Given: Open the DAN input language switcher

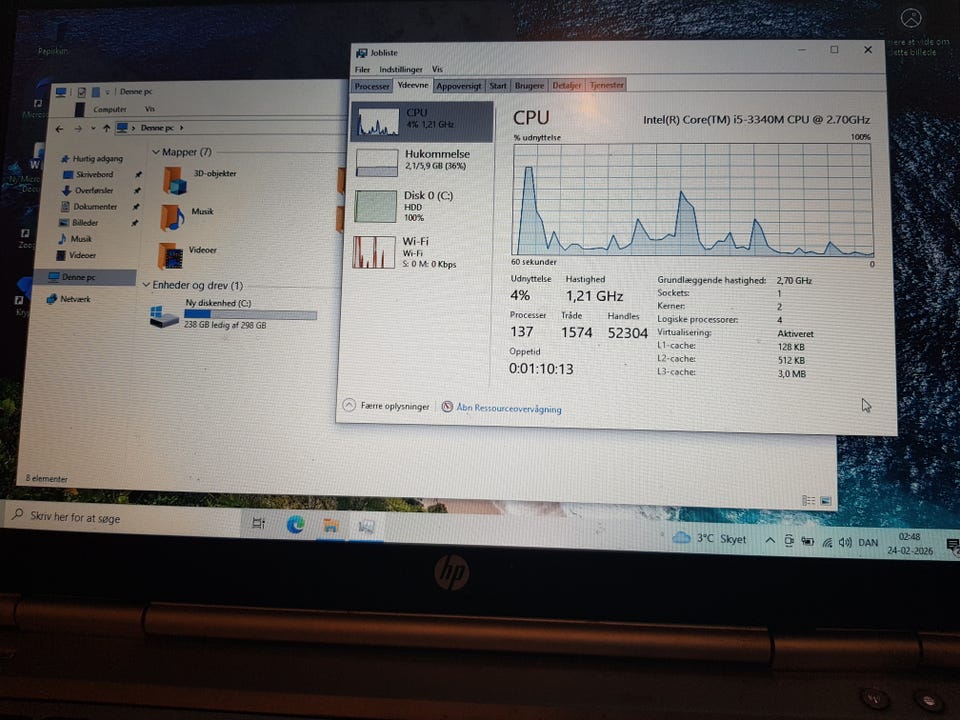Looking at the screenshot, I should point(868,542).
